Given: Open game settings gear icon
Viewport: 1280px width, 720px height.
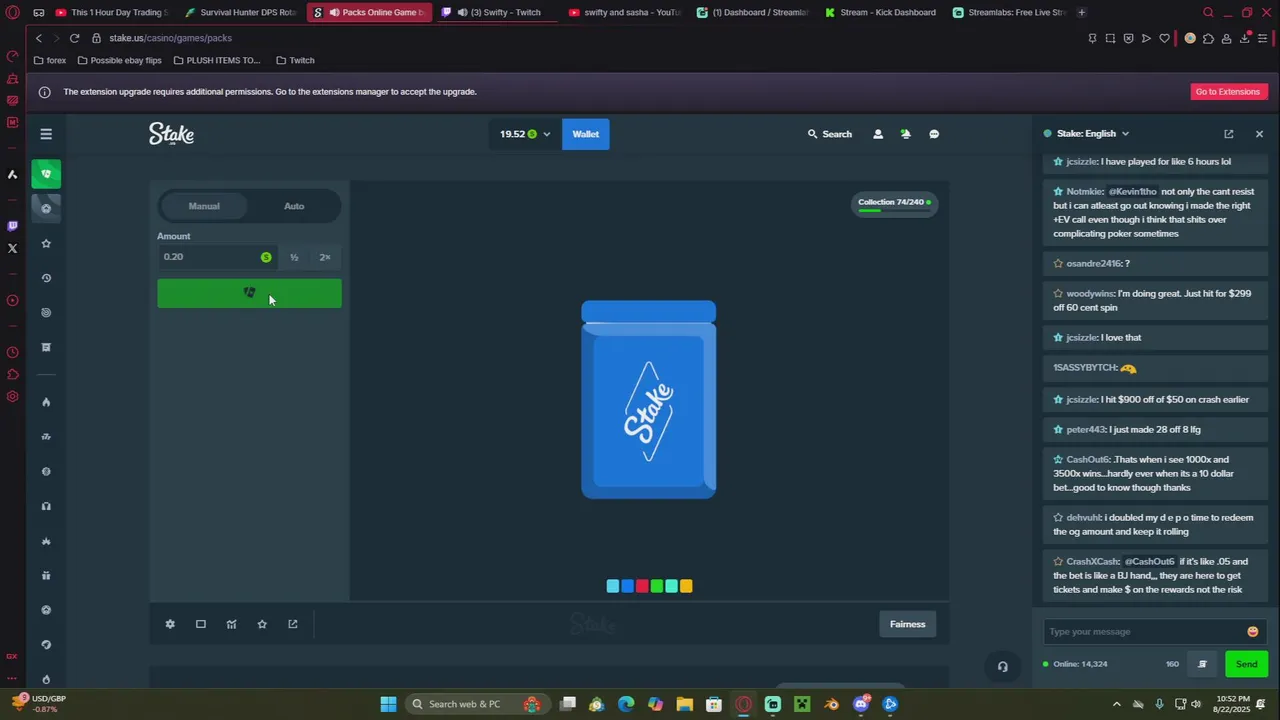Looking at the screenshot, I should 170,624.
